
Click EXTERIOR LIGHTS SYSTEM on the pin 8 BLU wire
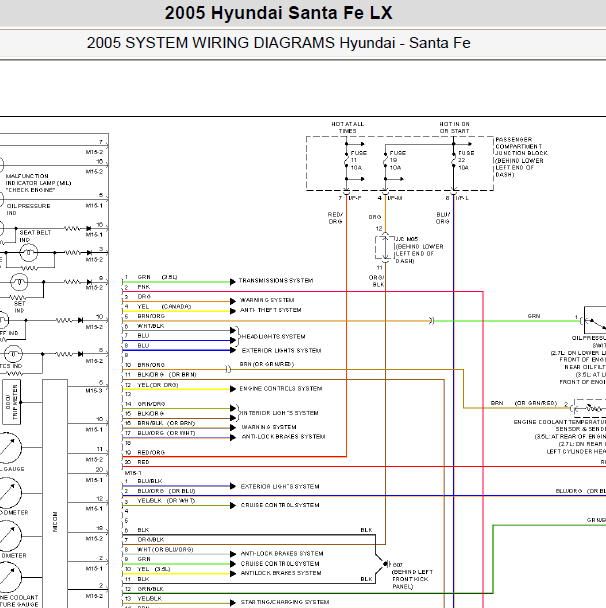[281, 351]
